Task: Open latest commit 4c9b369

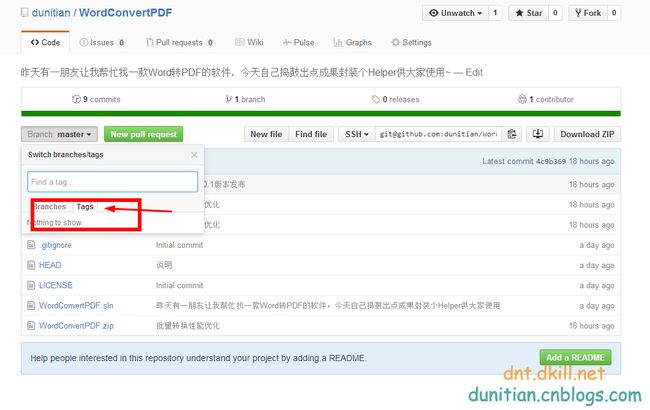Action: [551, 161]
